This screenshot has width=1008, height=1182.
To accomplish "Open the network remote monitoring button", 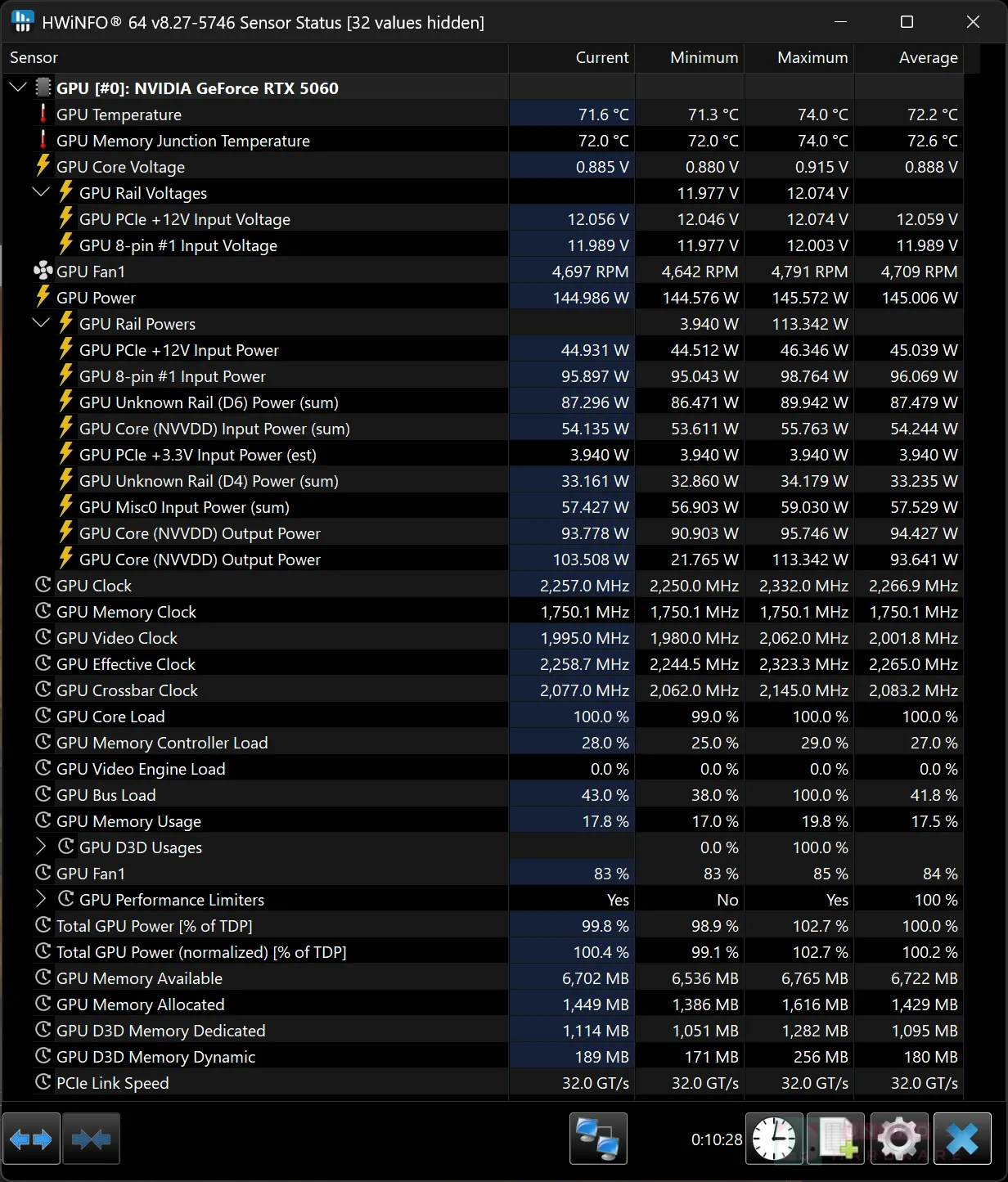I will 598,1139.
